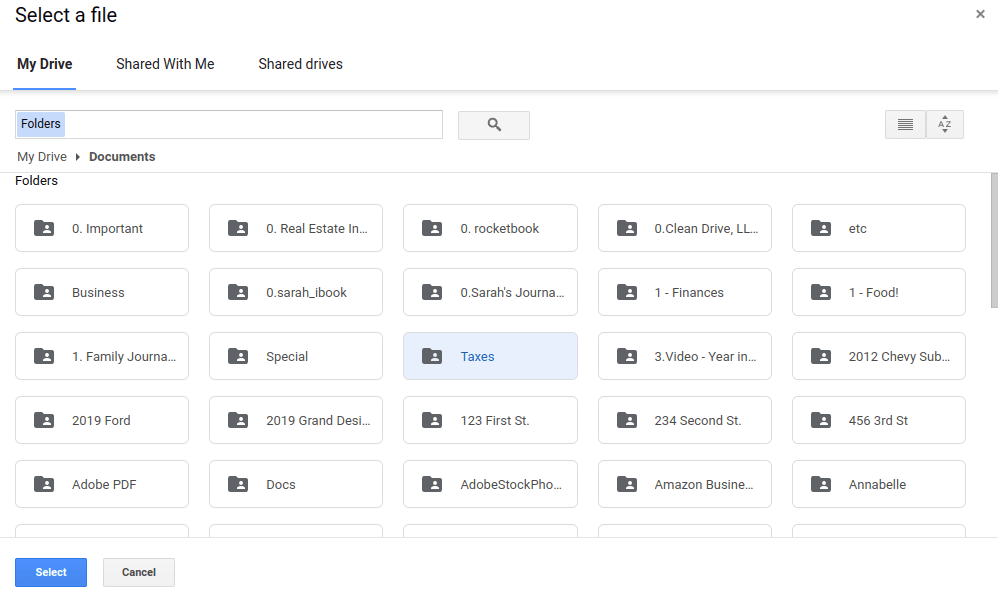Open the Shared With Me tab
This screenshot has width=998, height=615.
[165, 64]
